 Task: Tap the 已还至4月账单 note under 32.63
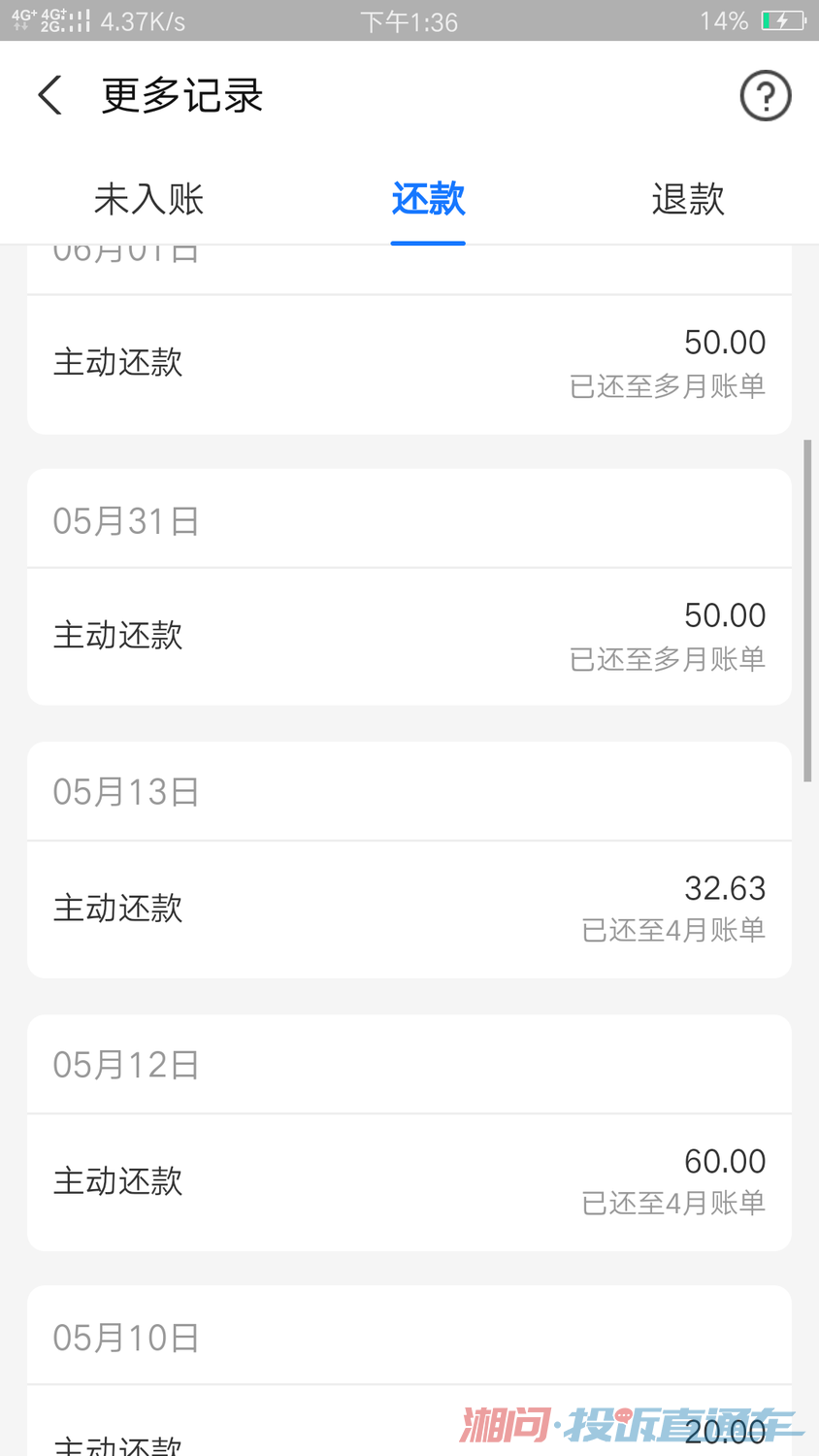click(x=673, y=930)
